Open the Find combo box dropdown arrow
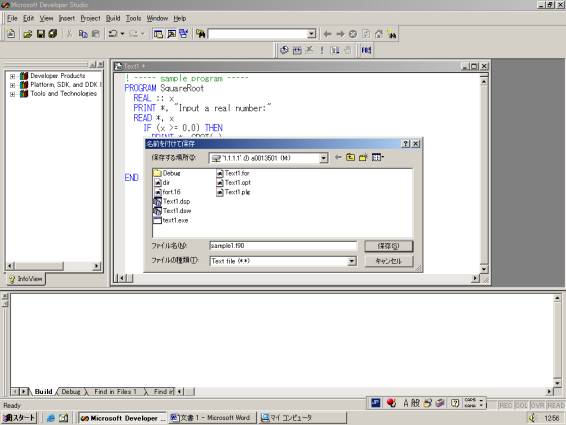This screenshot has width=566, height=425. coord(311,34)
